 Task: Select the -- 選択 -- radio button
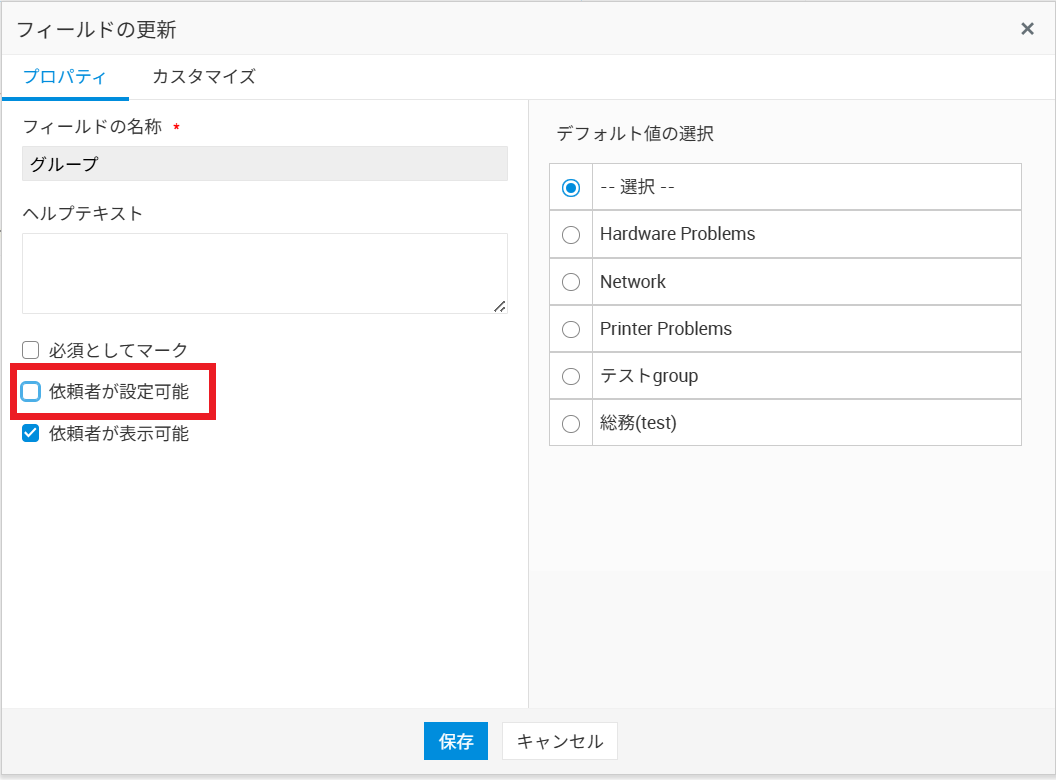pos(571,188)
